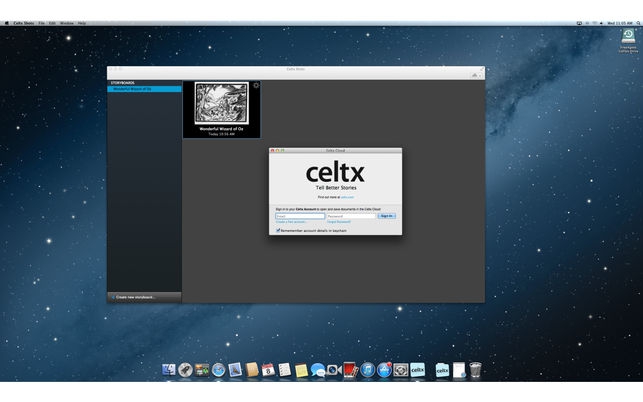Viewport: 643px width, 402px height.
Task: Select Wonderful Wizard of Oz in sidebar list
Action: 144,89
